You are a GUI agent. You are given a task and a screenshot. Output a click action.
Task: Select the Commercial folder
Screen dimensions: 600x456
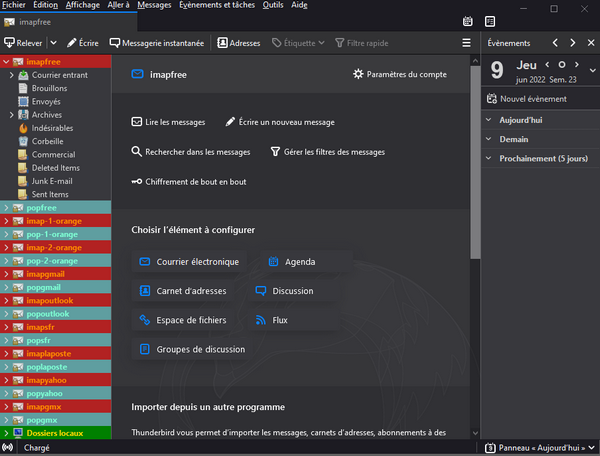(x=55, y=155)
